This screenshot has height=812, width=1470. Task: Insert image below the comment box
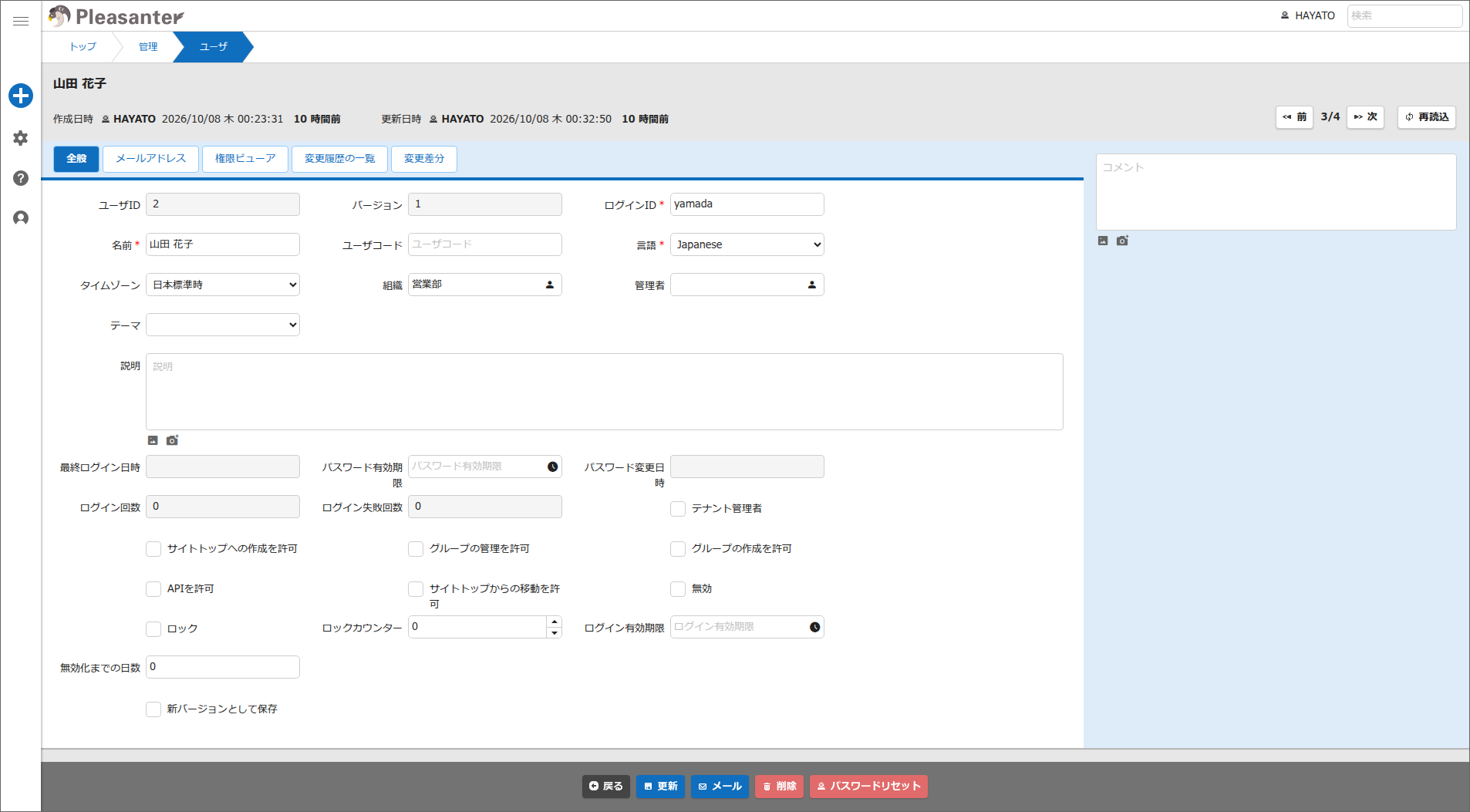click(x=1103, y=241)
